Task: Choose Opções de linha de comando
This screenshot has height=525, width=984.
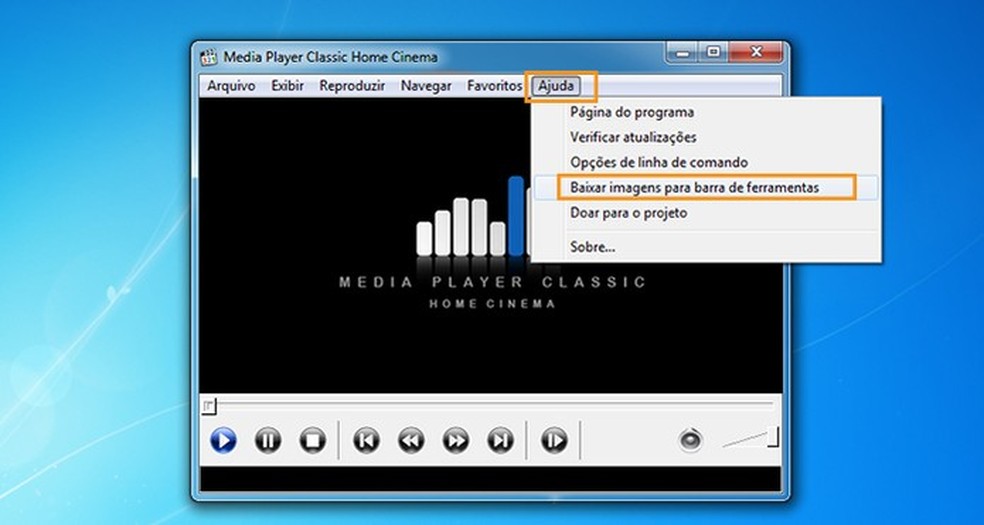Action: tap(706, 162)
